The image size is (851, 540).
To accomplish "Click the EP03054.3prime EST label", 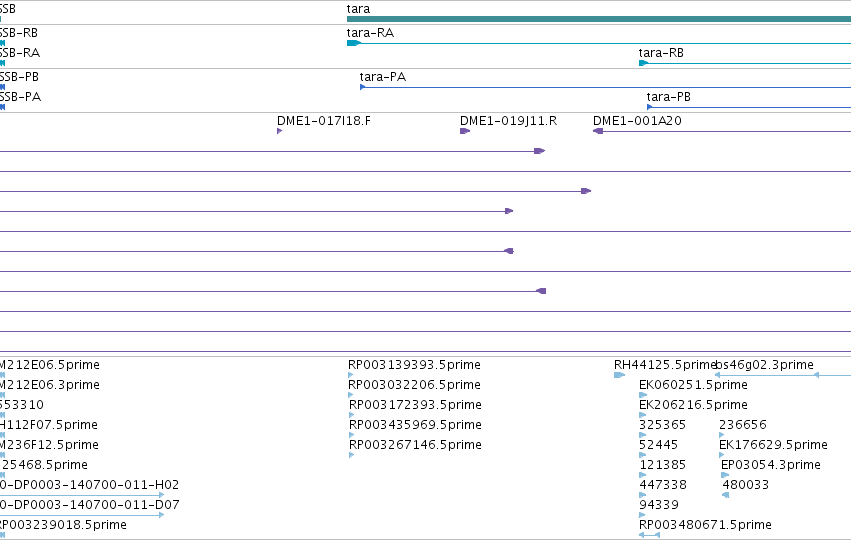I will click(x=771, y=465).
